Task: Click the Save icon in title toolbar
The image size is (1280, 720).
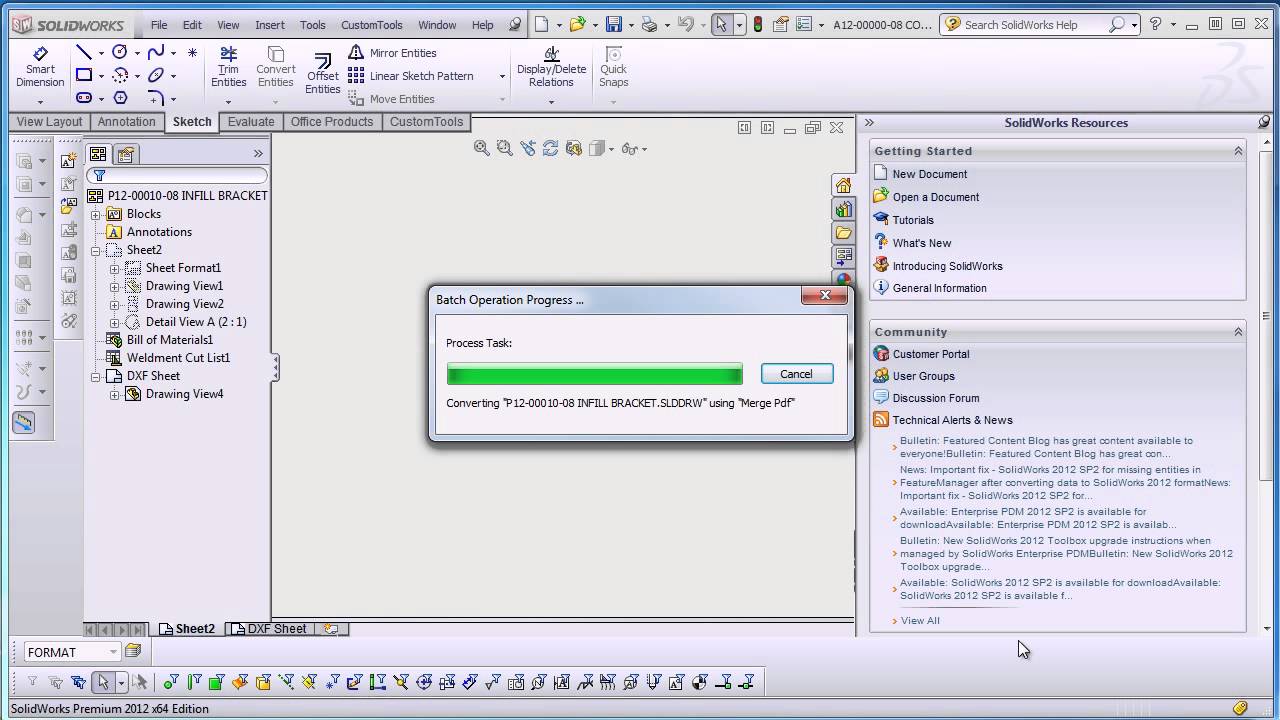Action: (x=614, y=24)
